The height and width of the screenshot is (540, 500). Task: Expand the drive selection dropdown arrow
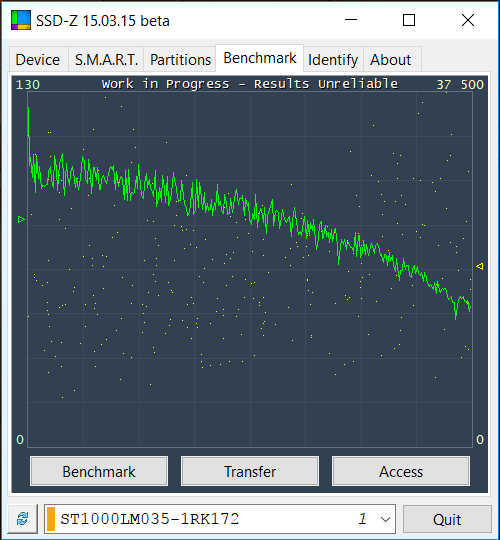pos(385,519)
